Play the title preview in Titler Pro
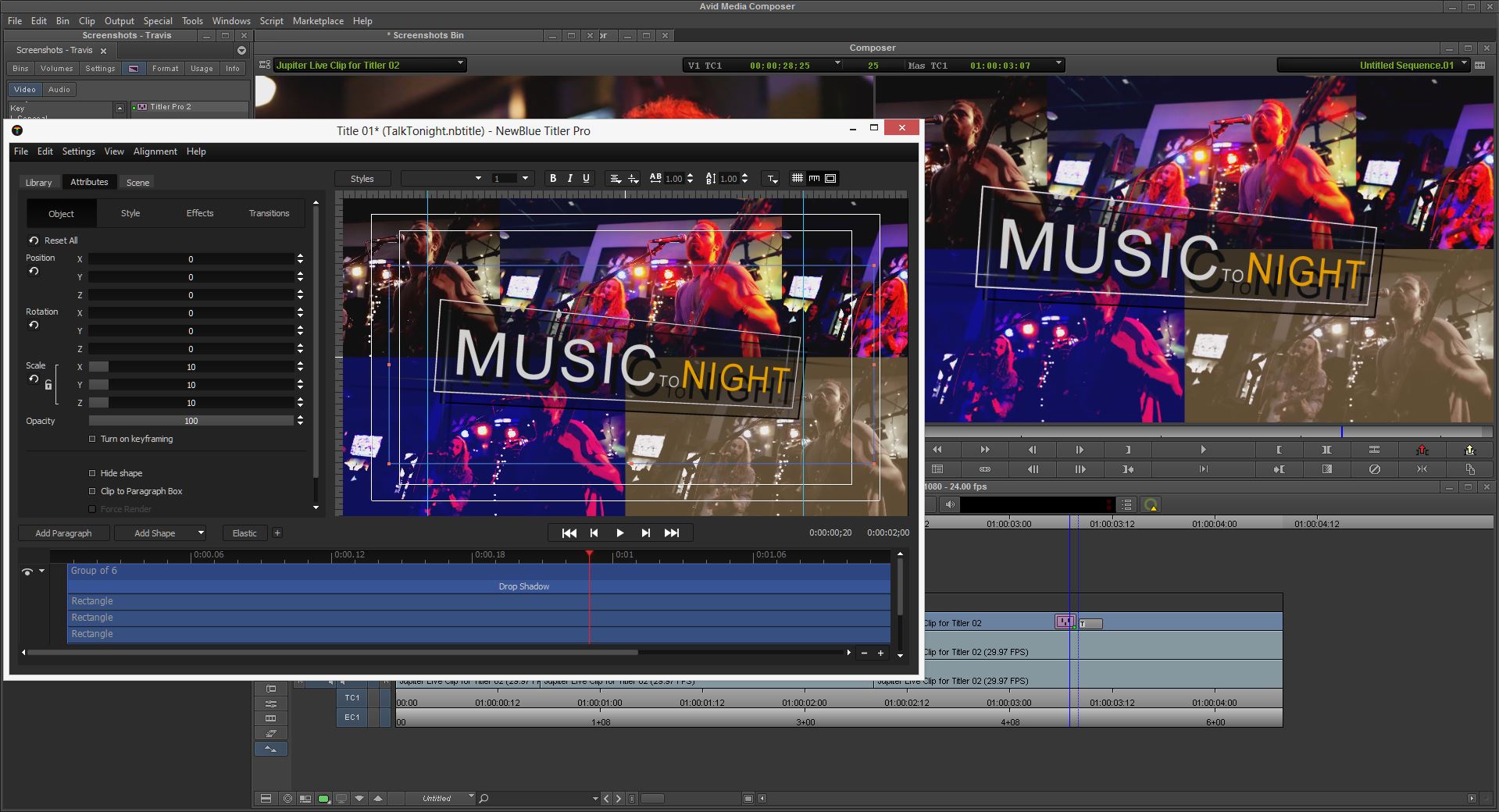The image size is (1499, 812). click(619, 532)
